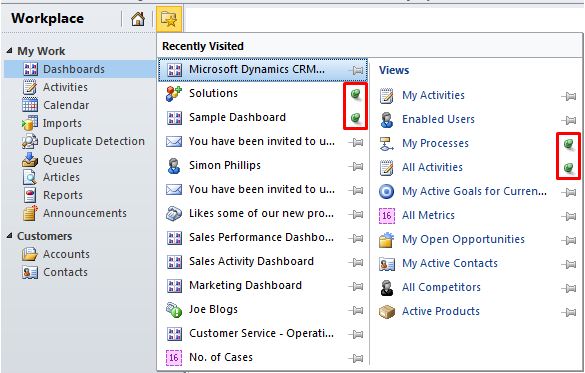Screen dimensions: 585x373
Task: Click the My Active Goals target icon
Action: [387, 191]
